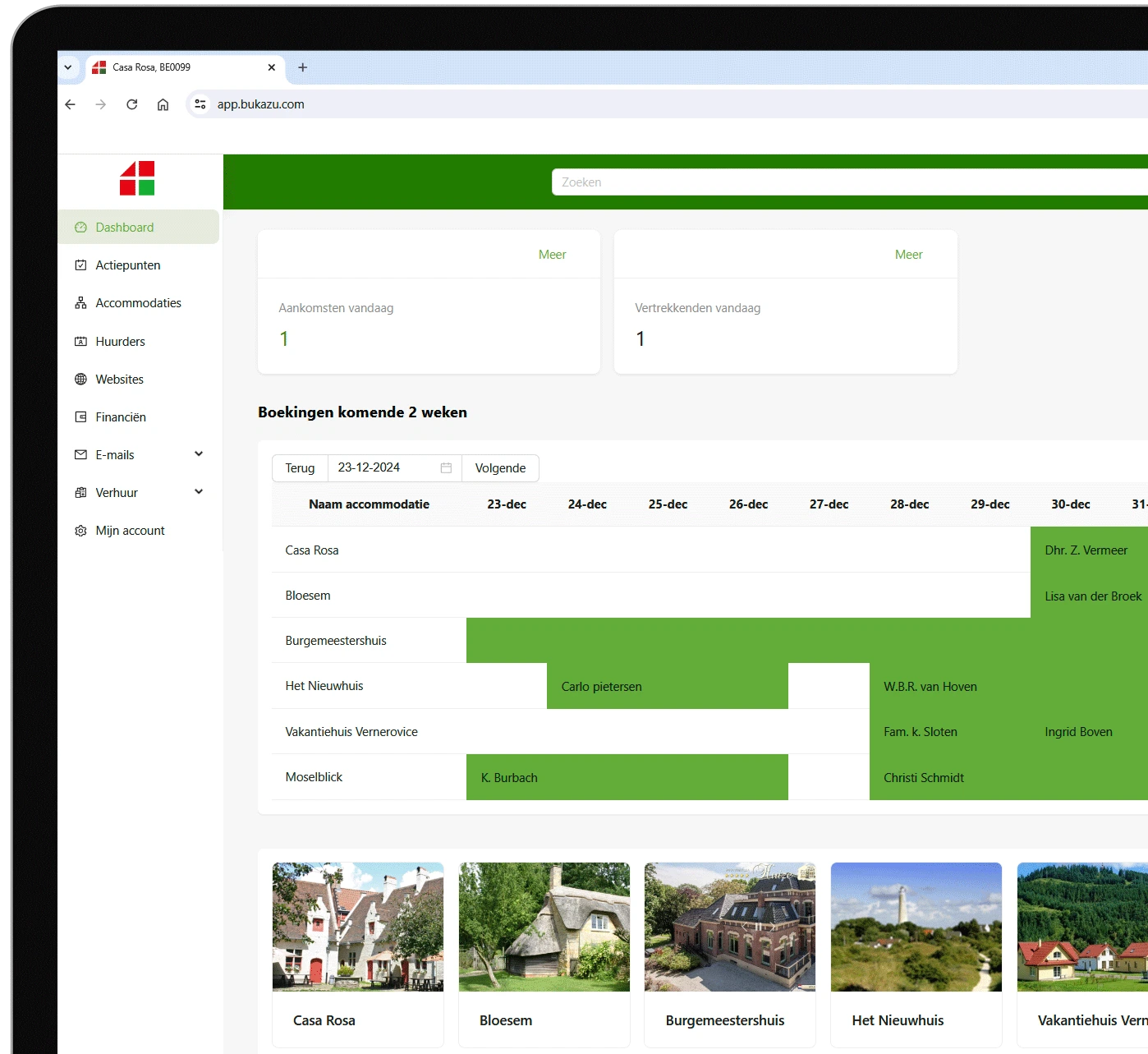Open Lisa van der Broek booking
1148x1054 pixels.
click(1090, 596)
